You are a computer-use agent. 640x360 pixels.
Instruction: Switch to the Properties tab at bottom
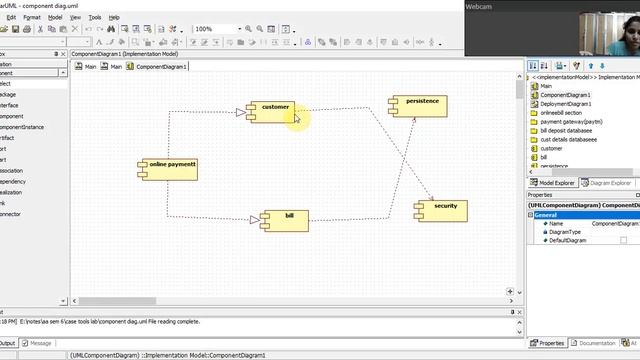pyautogui.click(x=547, y=343)
